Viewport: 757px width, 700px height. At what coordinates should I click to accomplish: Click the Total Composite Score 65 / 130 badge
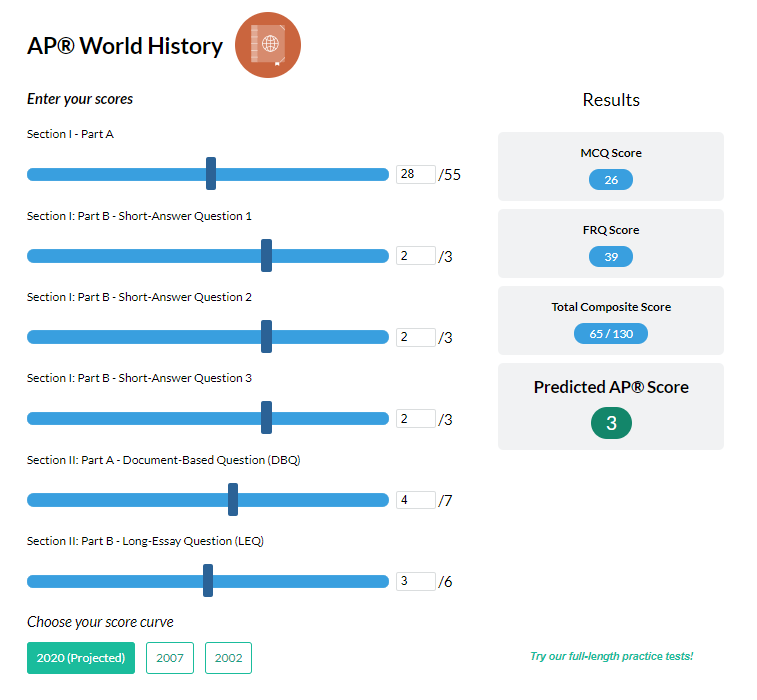point(611,333)
